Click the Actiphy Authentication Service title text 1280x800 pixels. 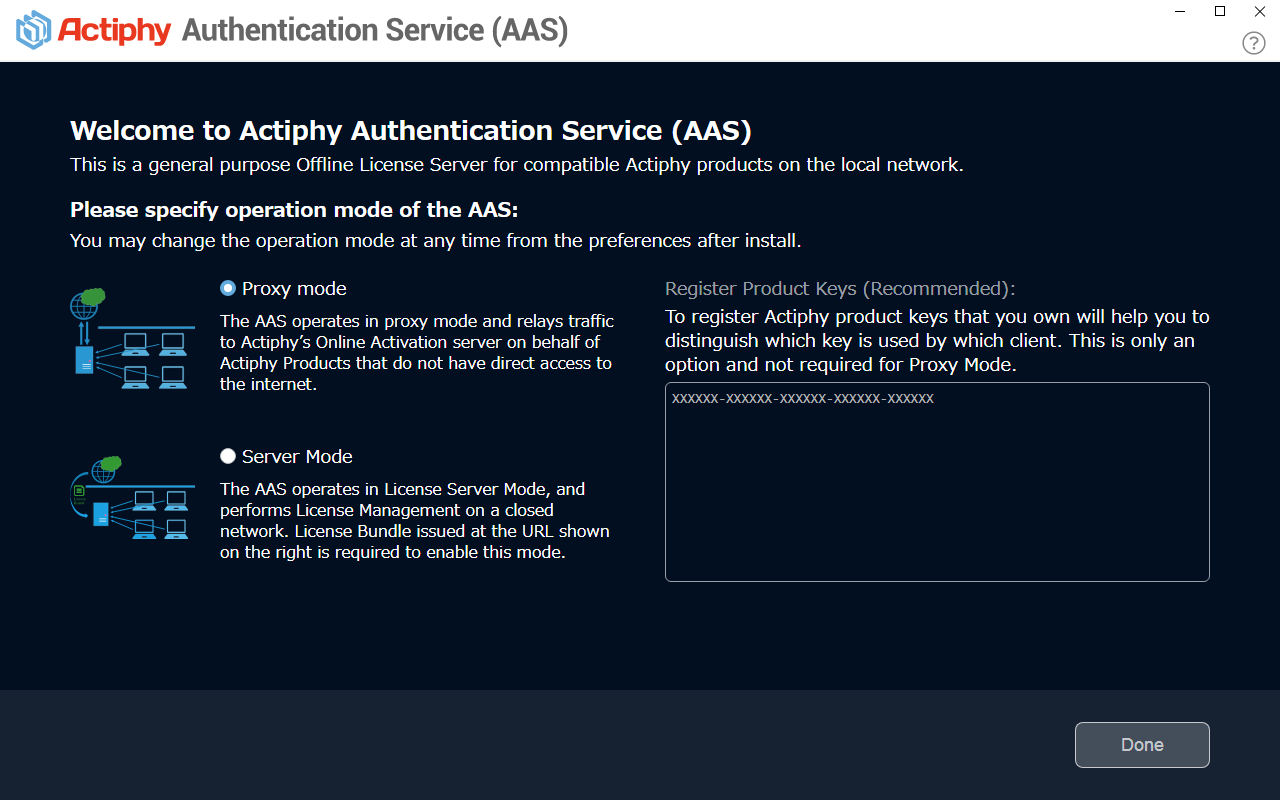coord(375,30)
